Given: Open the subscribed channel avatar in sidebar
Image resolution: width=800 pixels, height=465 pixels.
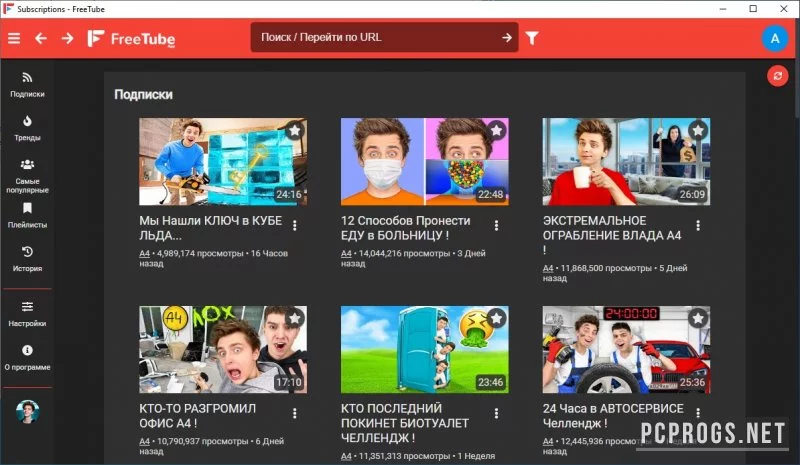Looking at the screenshot, I should [28, 412].
